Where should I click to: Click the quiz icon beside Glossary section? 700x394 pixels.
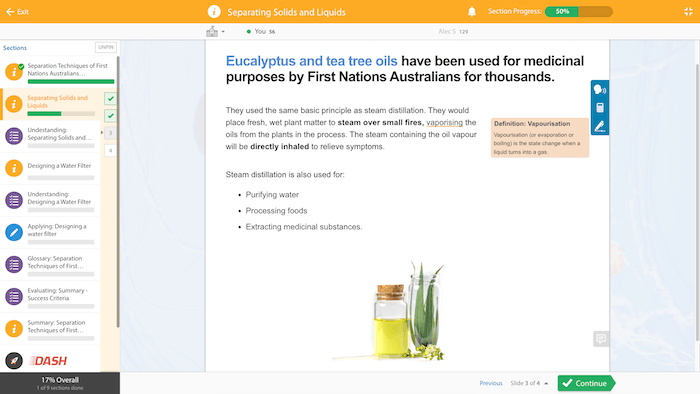[x=14, y=265]
